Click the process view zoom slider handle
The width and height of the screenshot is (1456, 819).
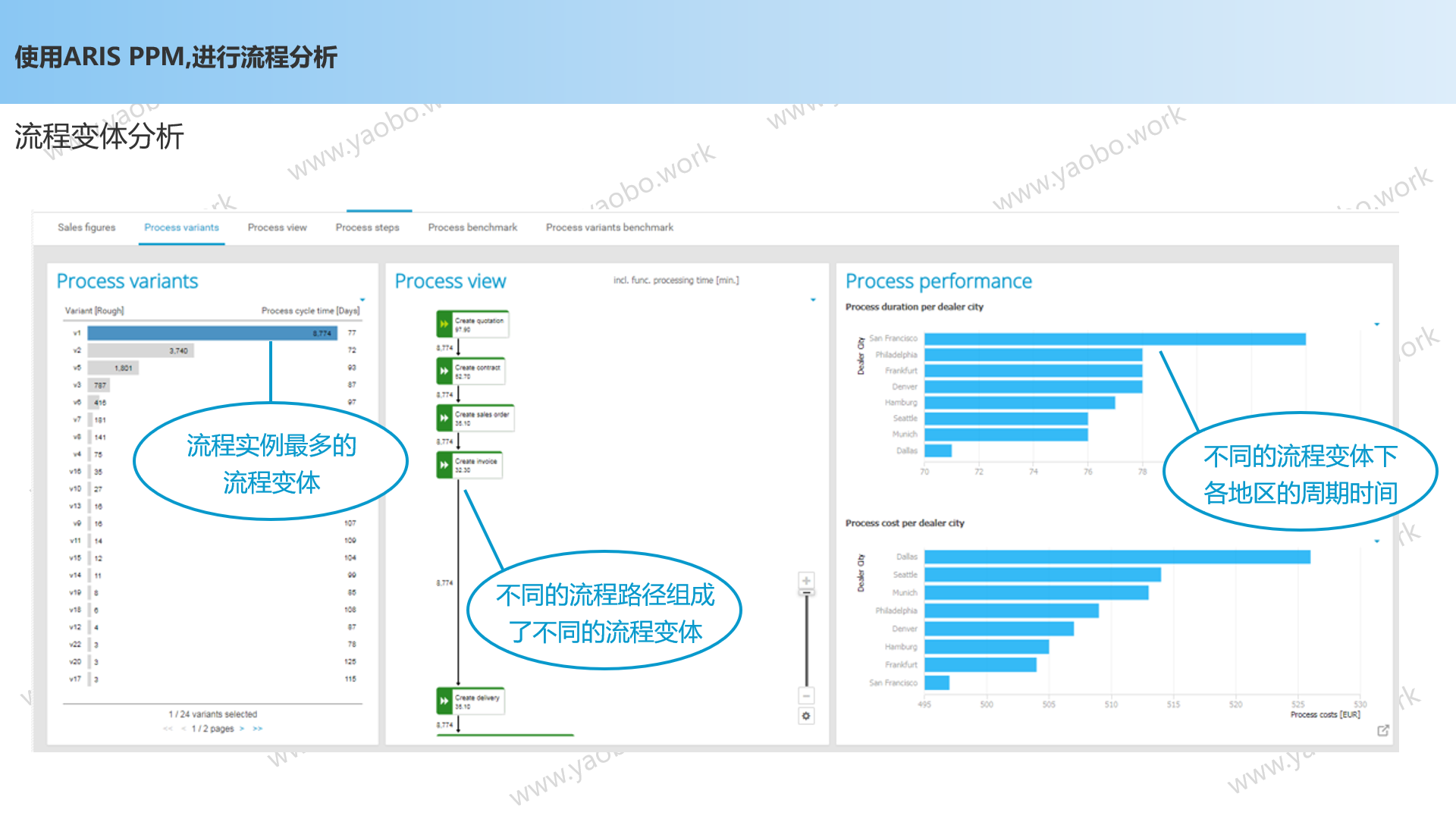pyautogui.click(x=806, y=593)
